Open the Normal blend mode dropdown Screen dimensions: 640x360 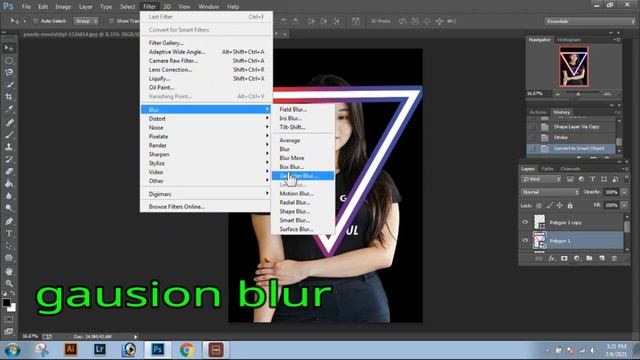(550, 192)
